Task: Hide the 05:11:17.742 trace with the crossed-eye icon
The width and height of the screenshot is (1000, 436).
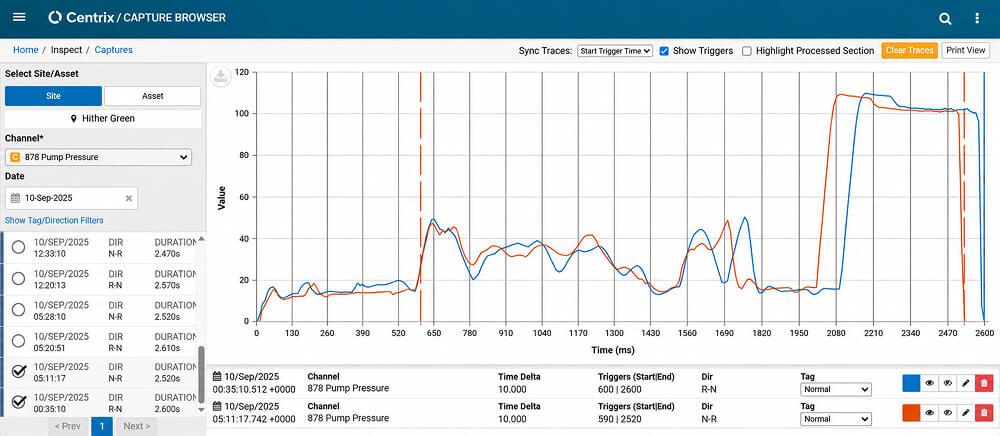Action: point(948,413)
